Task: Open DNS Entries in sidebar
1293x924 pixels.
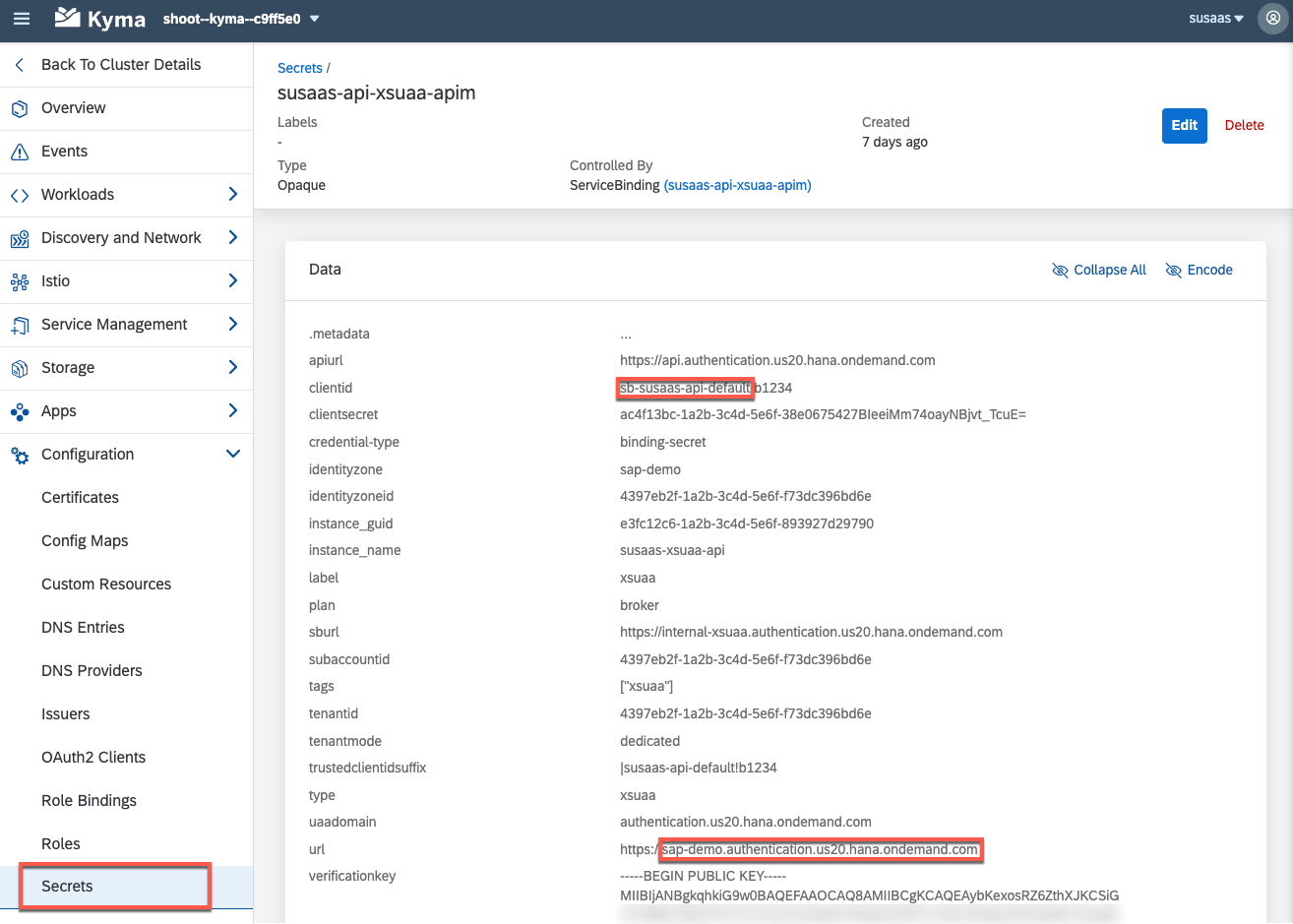Action: pos(126,628)
